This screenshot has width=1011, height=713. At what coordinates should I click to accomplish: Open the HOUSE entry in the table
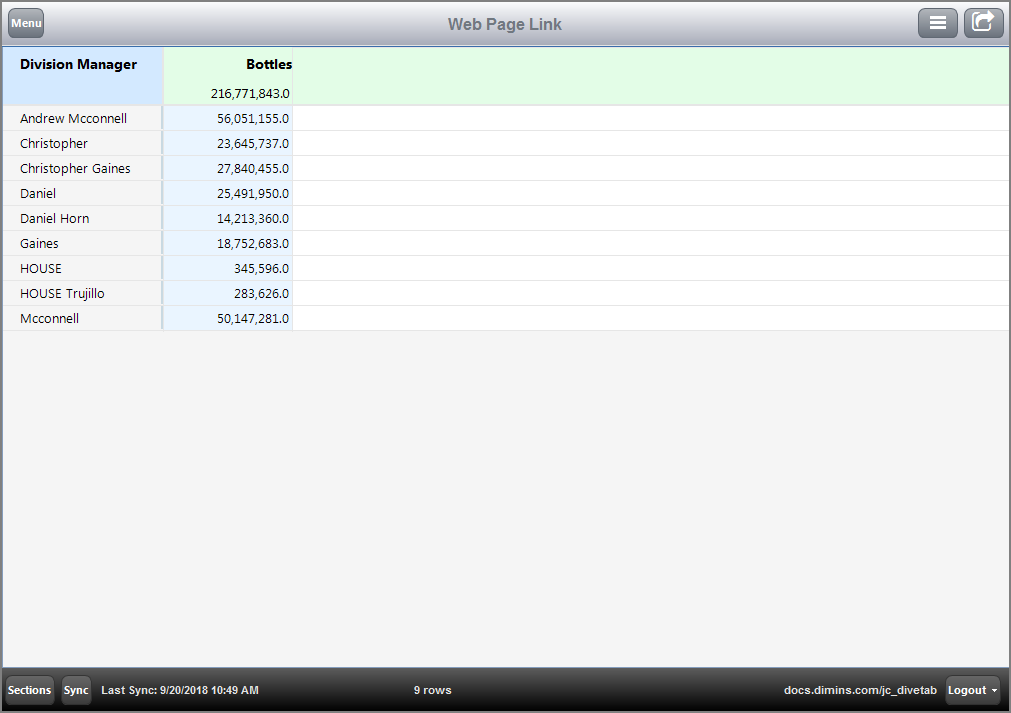[40, 268]
